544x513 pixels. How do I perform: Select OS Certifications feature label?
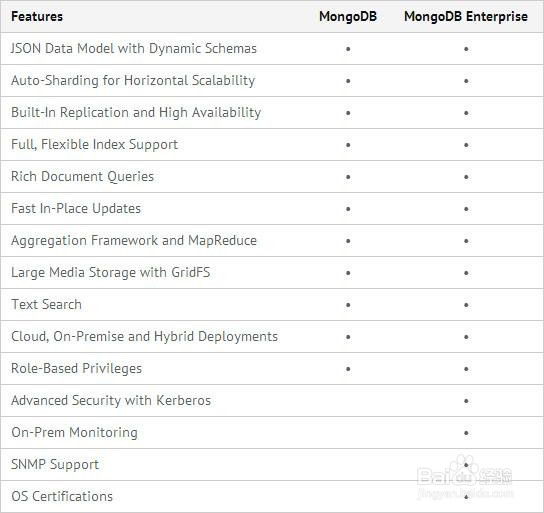coord(62,496)
